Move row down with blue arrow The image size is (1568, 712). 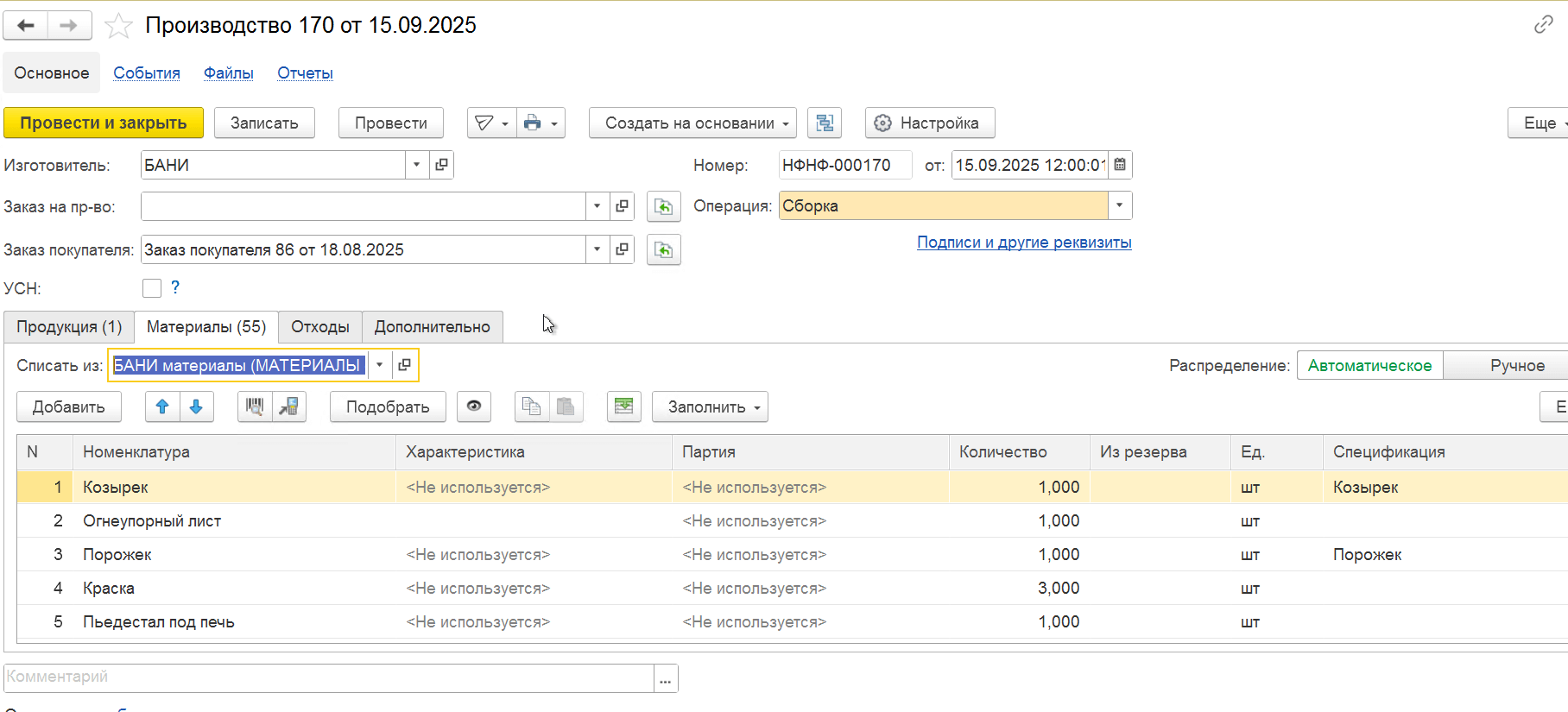click(196, 406)
